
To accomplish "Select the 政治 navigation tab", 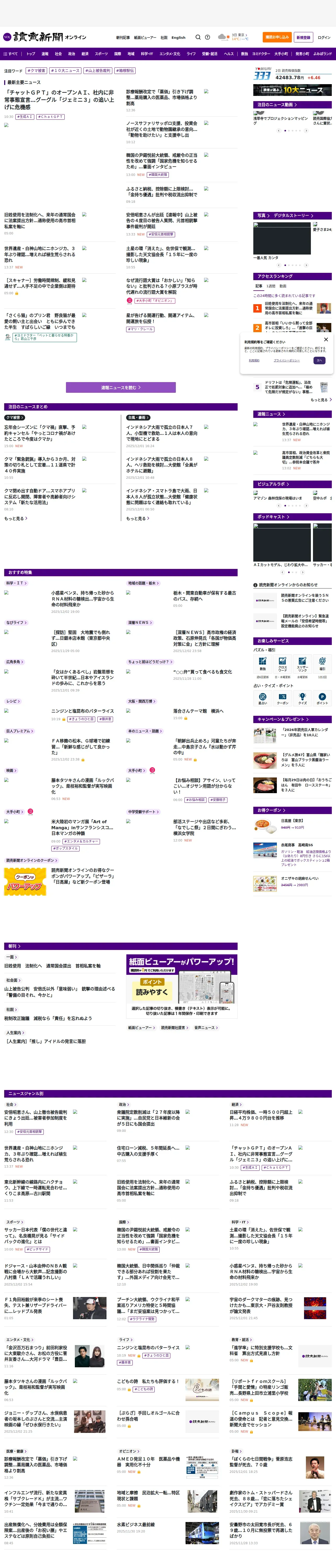I will (71, 54).
